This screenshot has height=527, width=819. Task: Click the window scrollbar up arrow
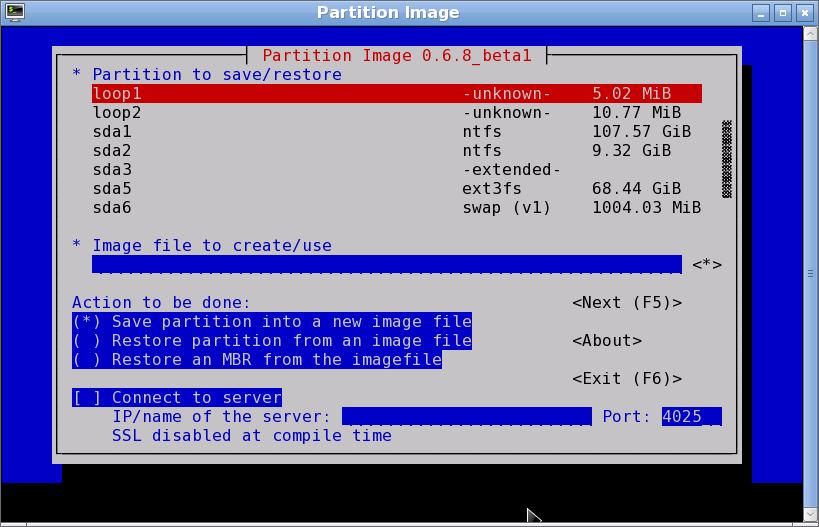[810, 34]
